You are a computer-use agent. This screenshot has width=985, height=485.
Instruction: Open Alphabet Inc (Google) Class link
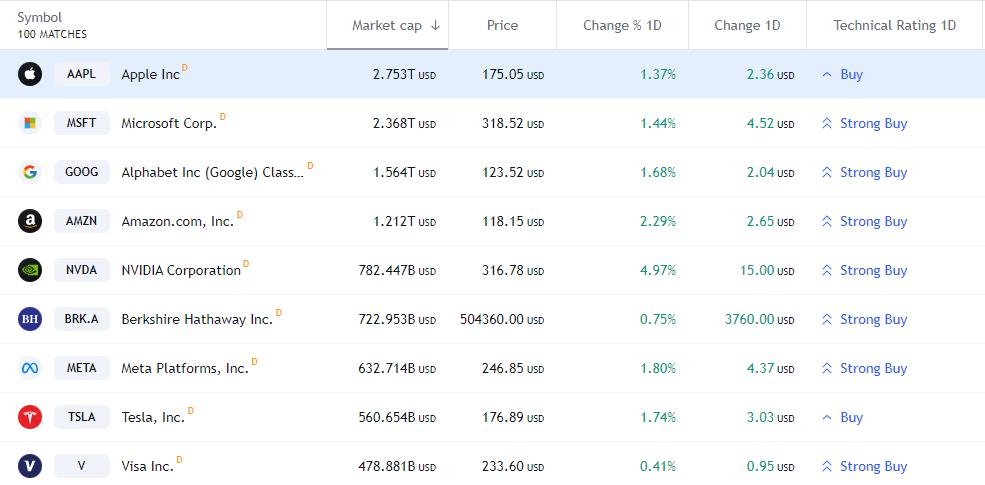(212, 173)
